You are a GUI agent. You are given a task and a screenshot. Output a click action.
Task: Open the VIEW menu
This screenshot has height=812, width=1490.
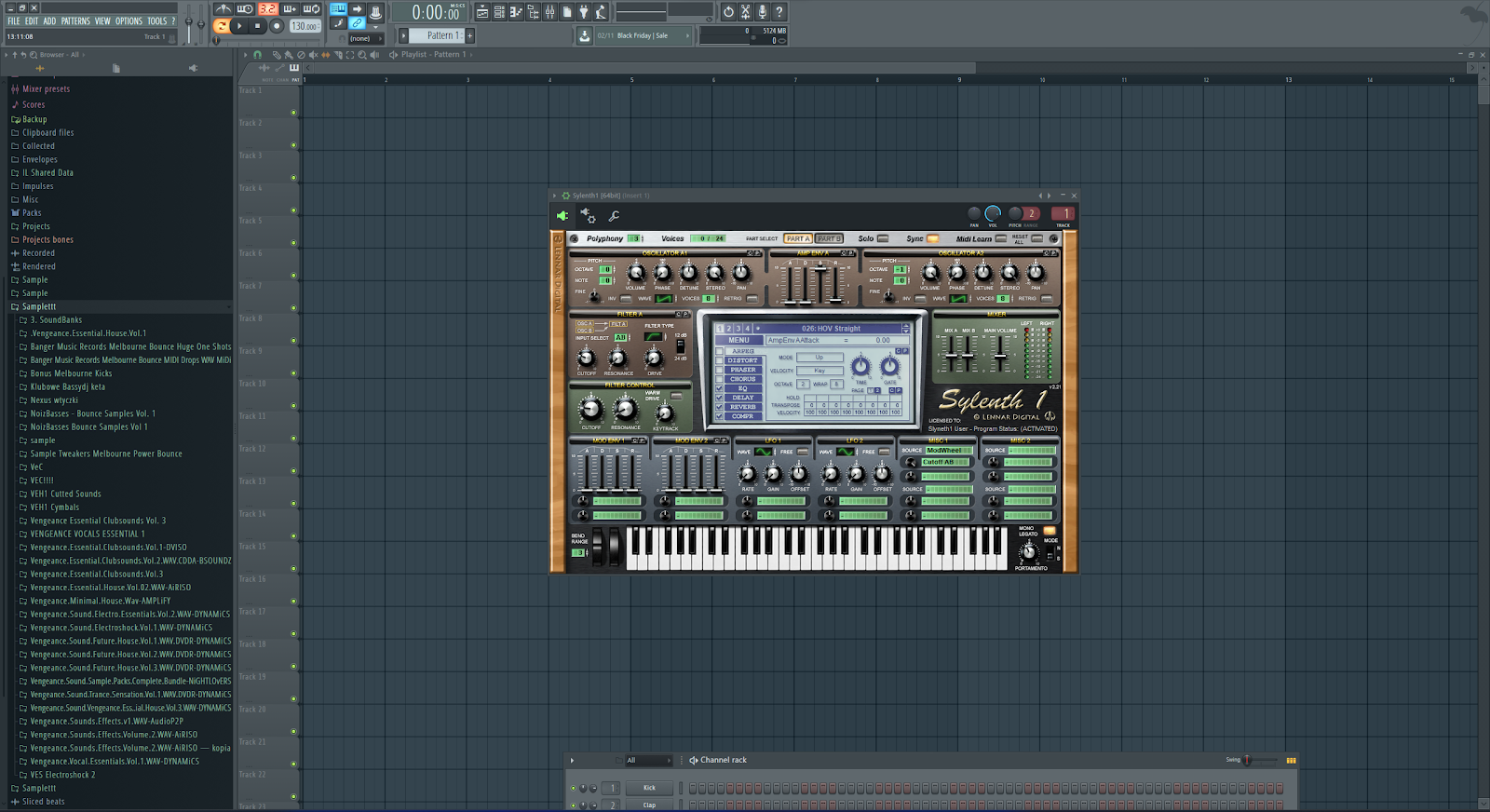[x=102, y=20]
